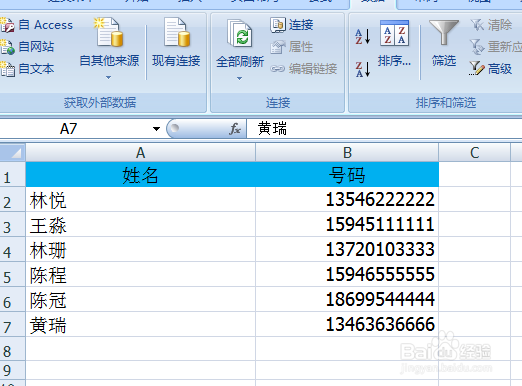Image resolution: width=522 pixels, height=386 pixels.
Task: Open 自其他来源 sources icon
Action: pos(109,32)
